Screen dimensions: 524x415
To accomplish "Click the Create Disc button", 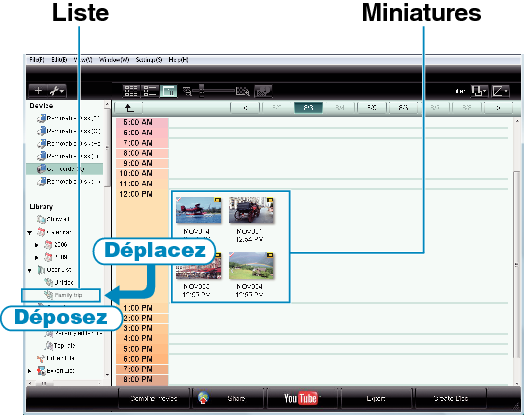I will [x=450, y=398].
